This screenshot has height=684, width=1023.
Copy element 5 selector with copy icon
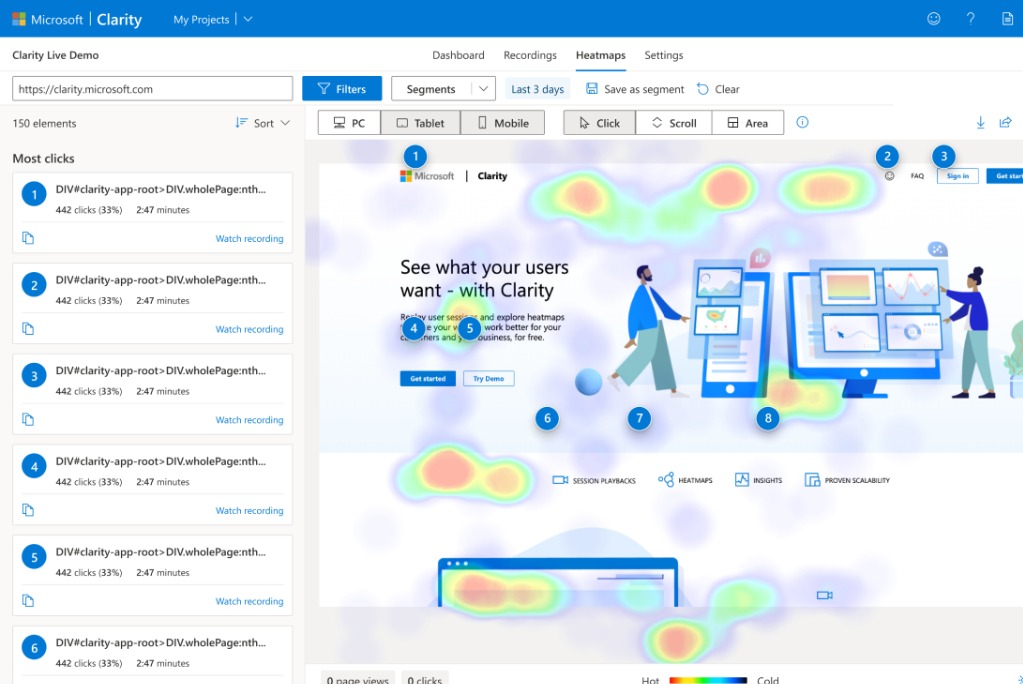click(x=28, y=601)
